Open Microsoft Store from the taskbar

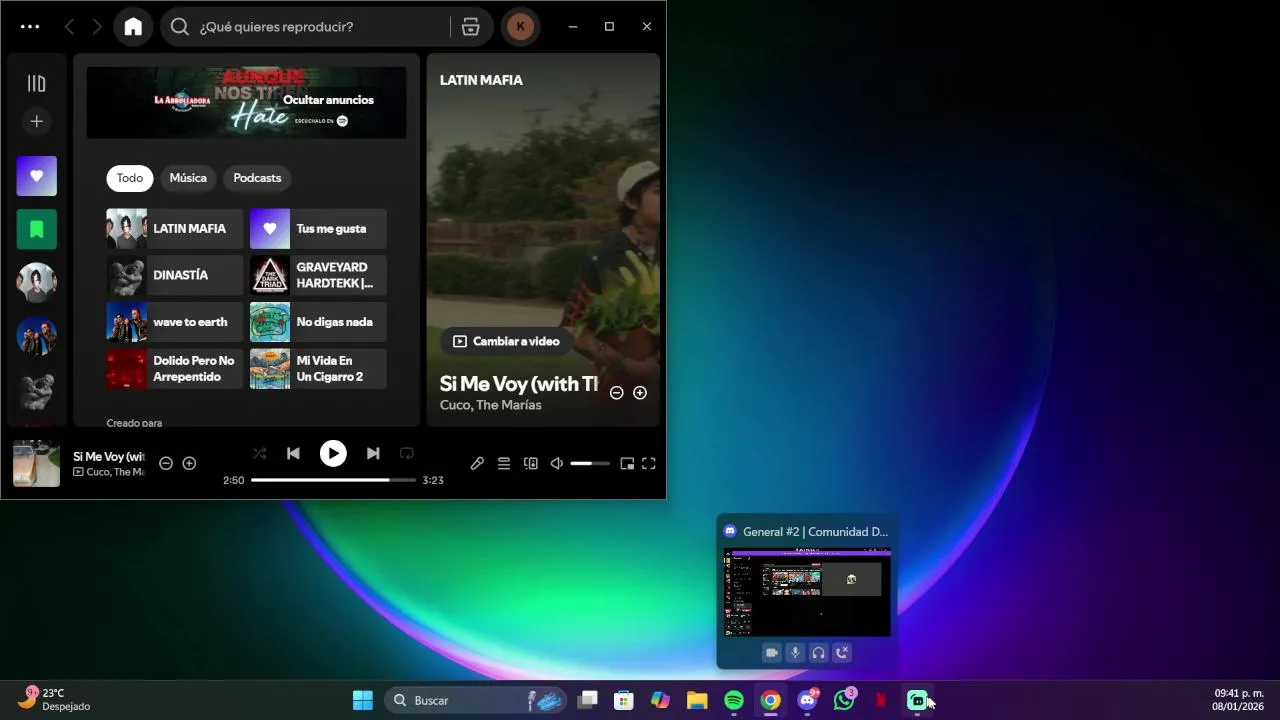pyautogui.click(x=624, y=700)
